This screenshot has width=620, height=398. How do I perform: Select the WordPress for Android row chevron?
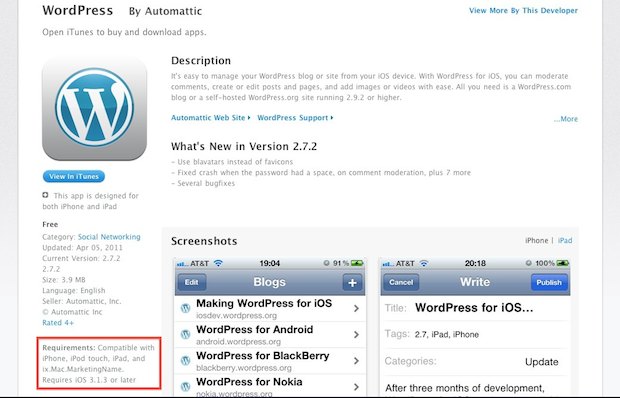tap(356, 334)
